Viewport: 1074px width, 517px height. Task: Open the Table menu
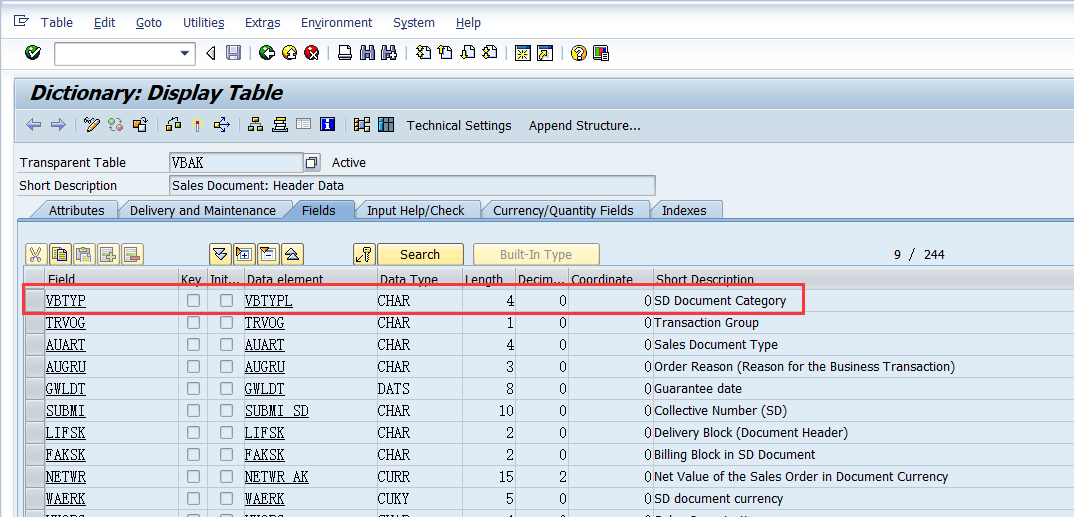click(x=57, y=23)
